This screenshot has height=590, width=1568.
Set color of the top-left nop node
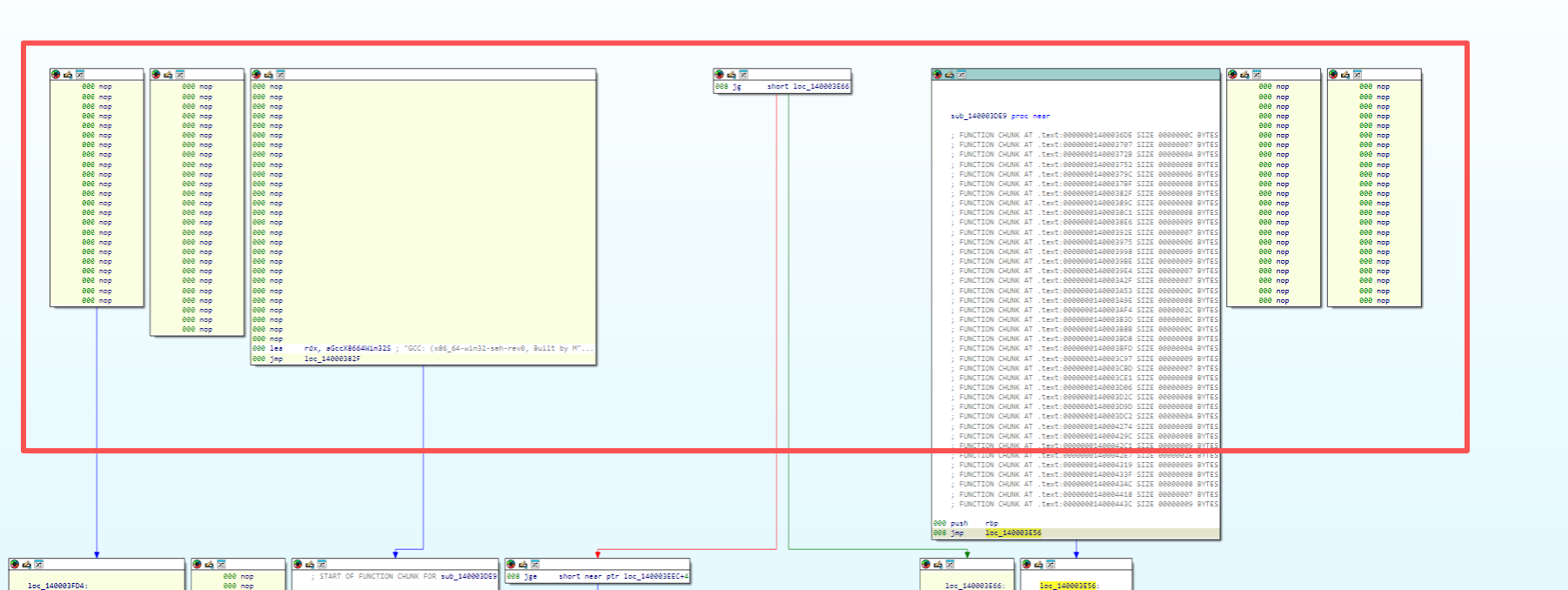pyautogui.click(x=56, y=75)
